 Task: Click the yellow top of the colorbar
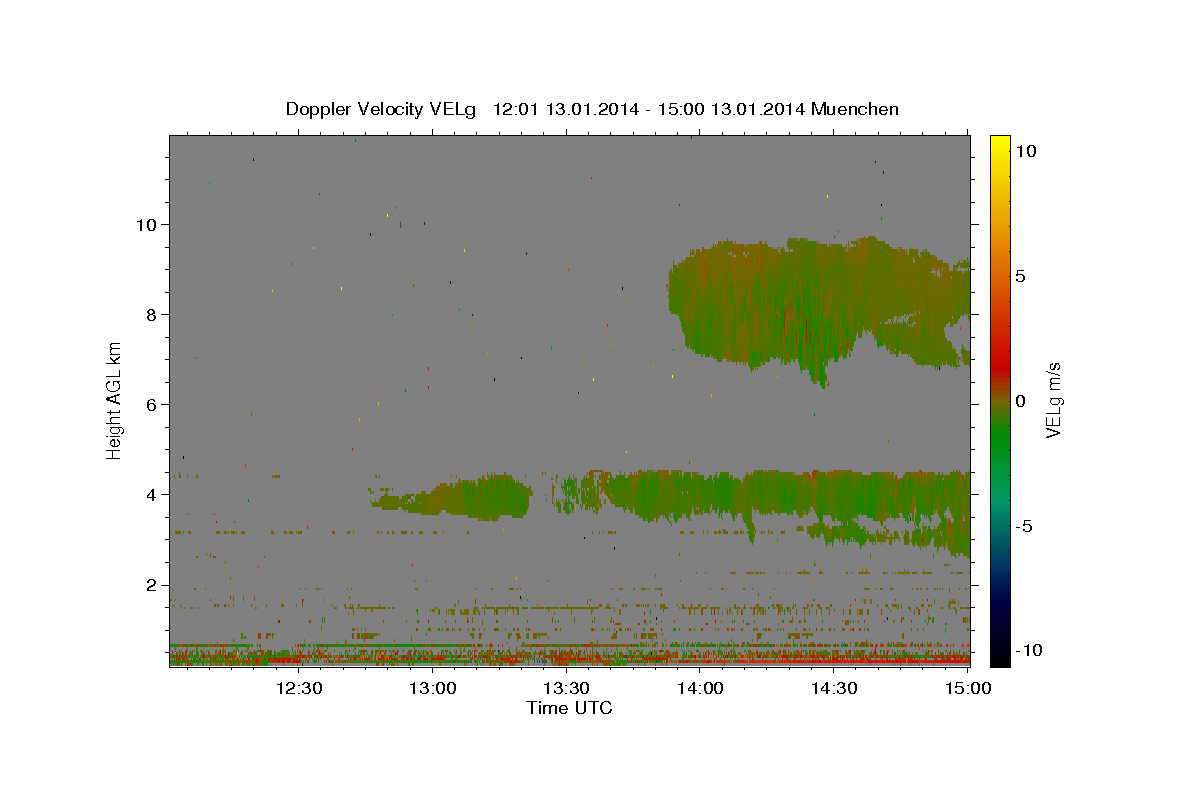tap(999, 148)
